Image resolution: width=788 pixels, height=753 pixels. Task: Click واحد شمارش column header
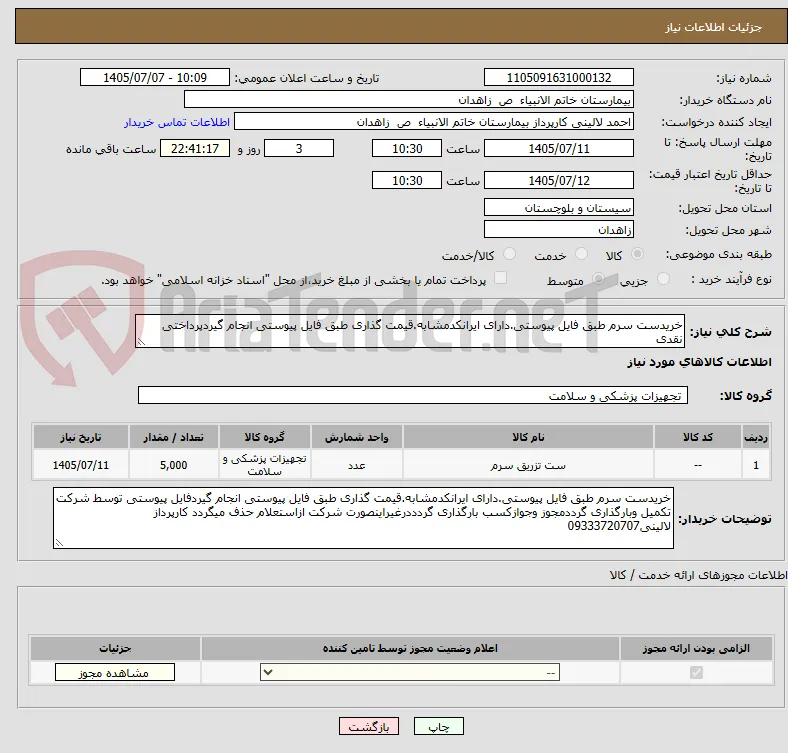coord(356,437)
